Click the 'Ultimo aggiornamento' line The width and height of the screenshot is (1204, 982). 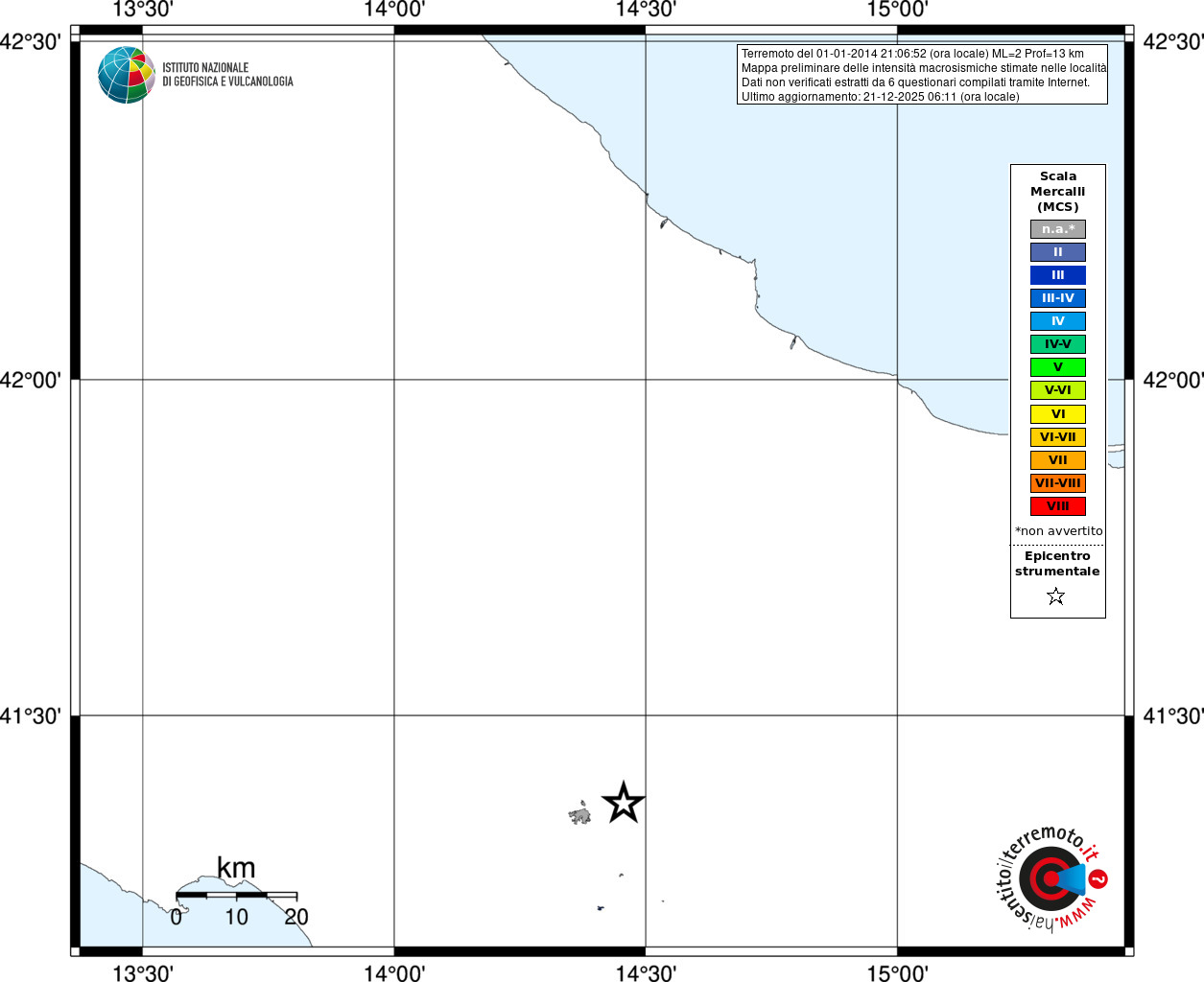tap(880, 97)
